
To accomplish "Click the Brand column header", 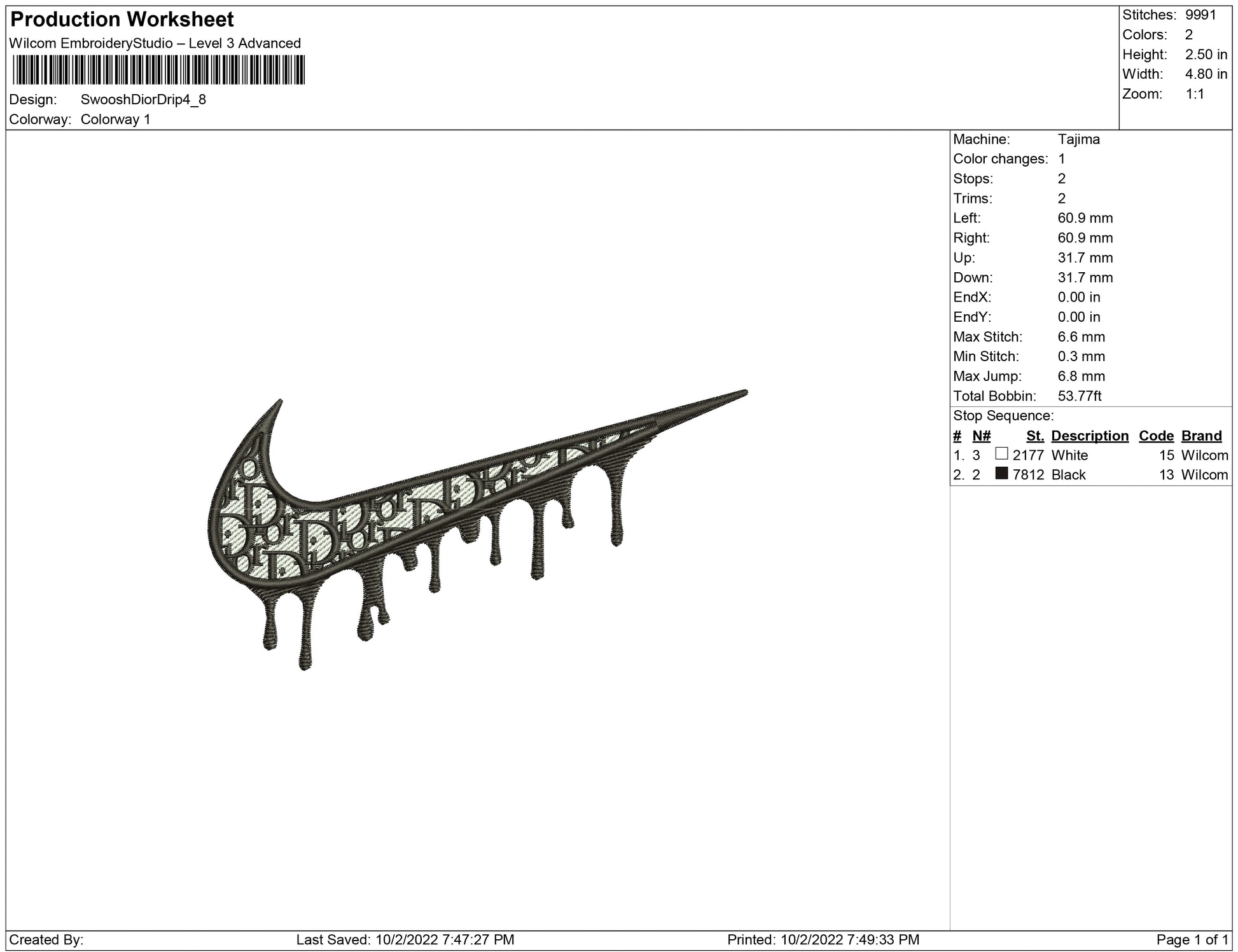I will click(x=1201, y=436).
